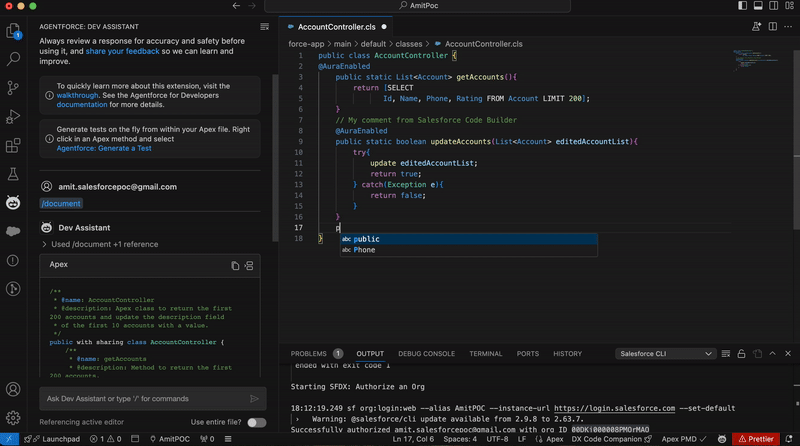Open the Extensions view
The height and width of the screenshot is (446, 800).
click(13, 145)
